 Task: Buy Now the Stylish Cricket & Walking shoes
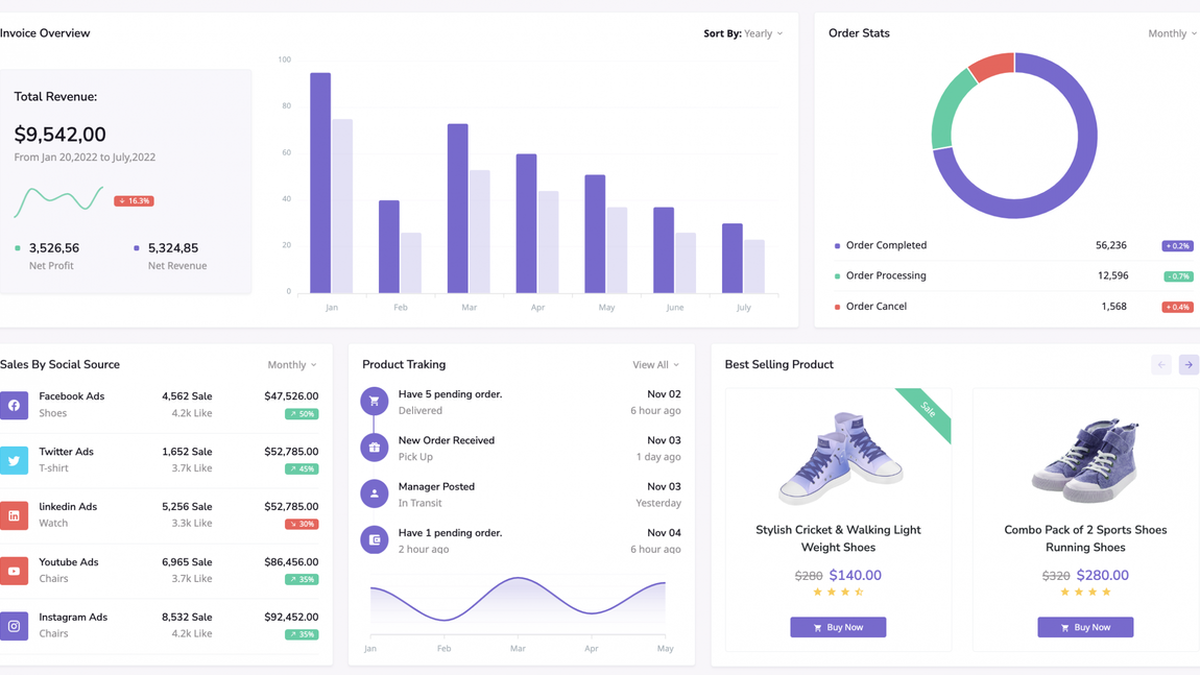tap(838, 627)
